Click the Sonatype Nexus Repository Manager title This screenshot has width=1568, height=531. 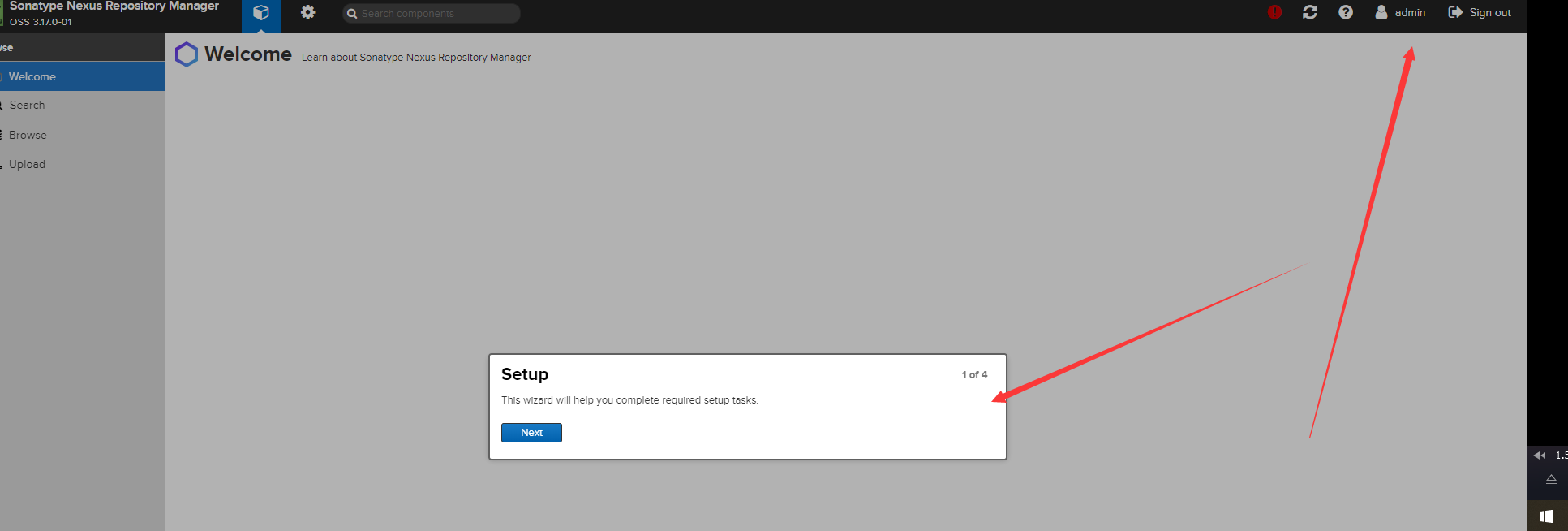point(114,6)
